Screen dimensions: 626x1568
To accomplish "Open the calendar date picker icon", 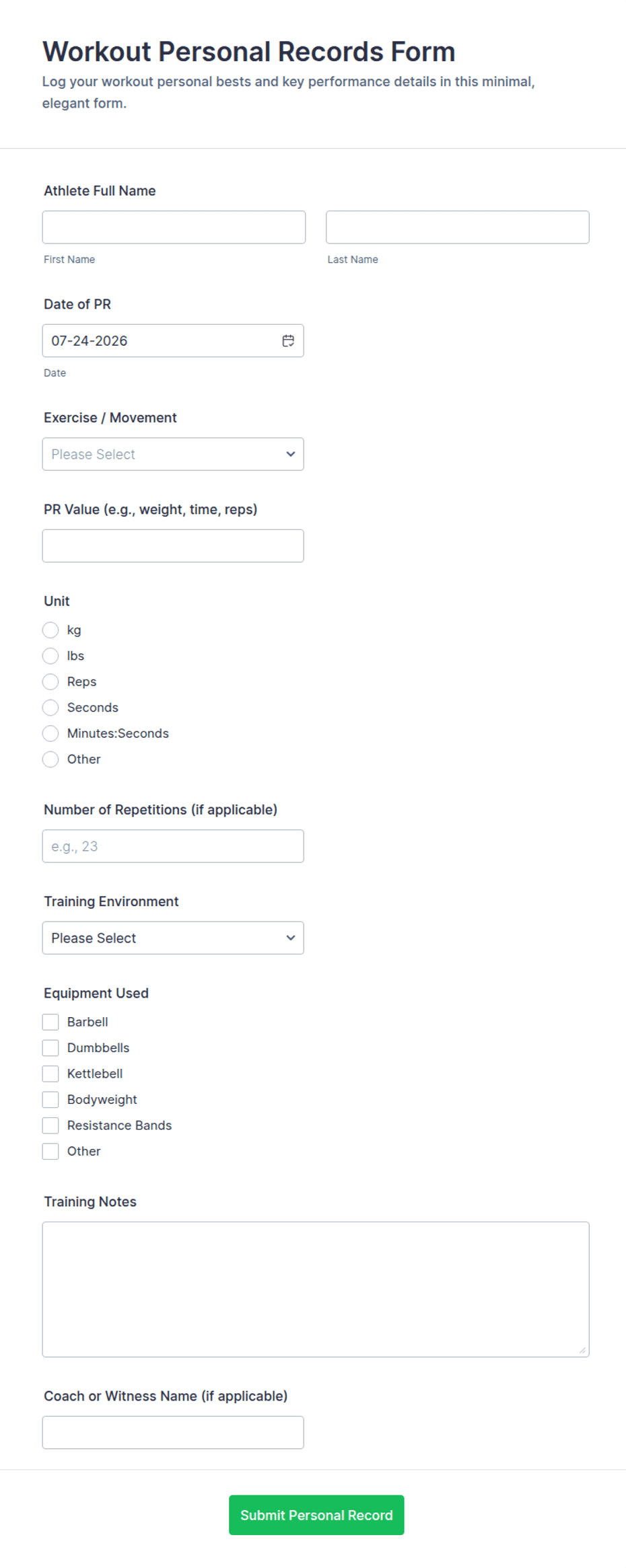I will (288, 341).
